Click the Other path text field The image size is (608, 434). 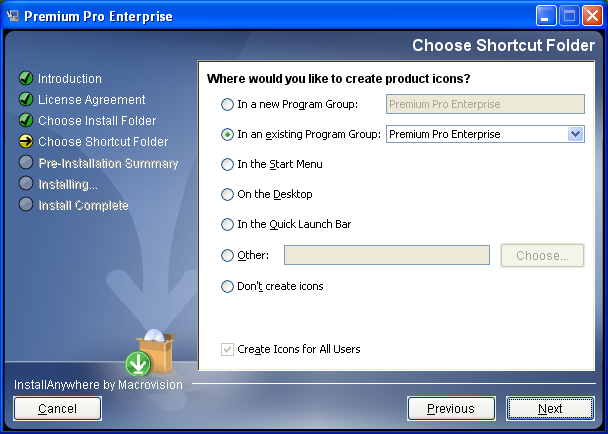387,255
